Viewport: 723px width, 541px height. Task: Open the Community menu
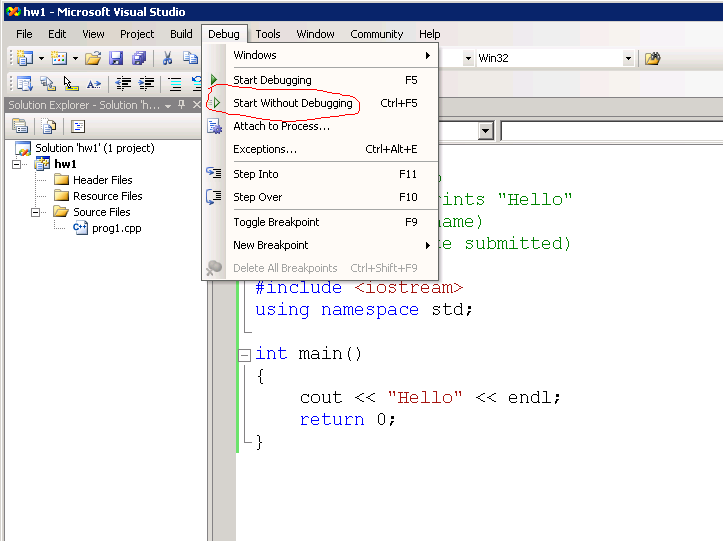[377, 34]
